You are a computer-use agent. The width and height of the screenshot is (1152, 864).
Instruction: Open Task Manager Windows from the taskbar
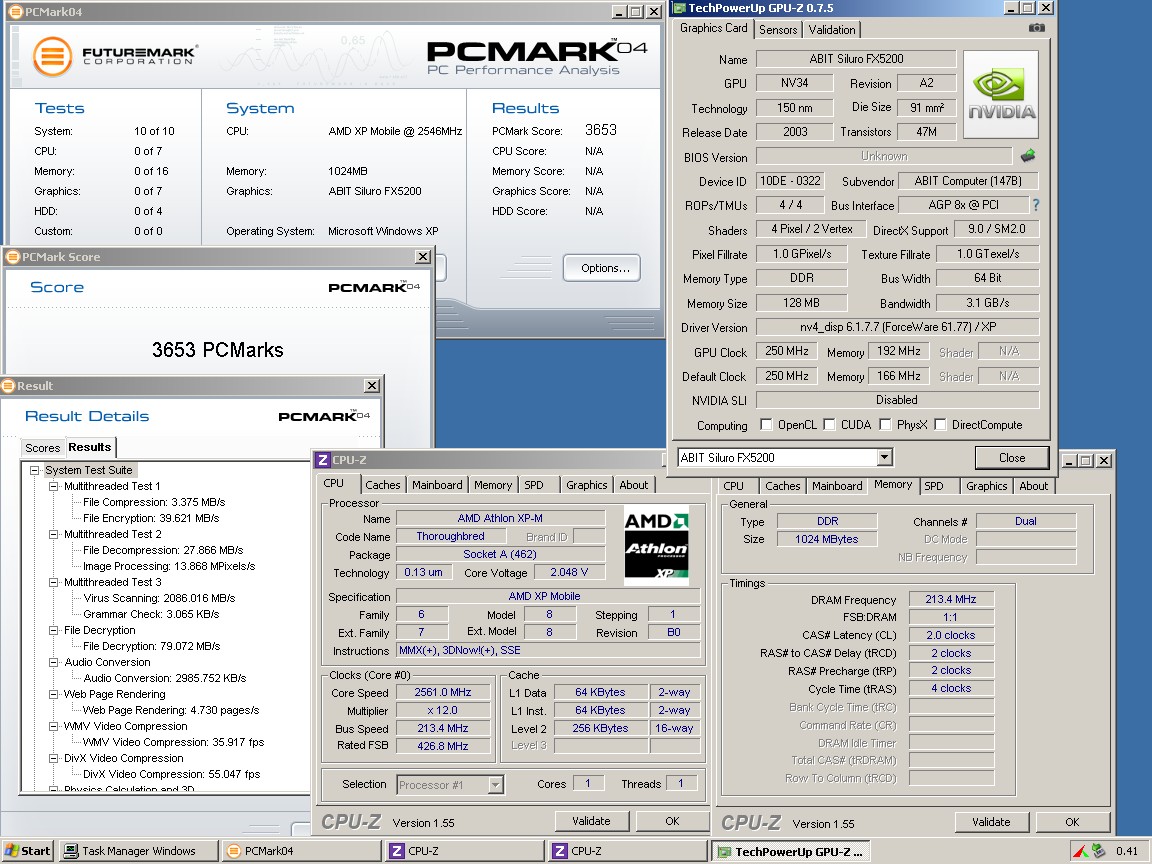[139, 851]
